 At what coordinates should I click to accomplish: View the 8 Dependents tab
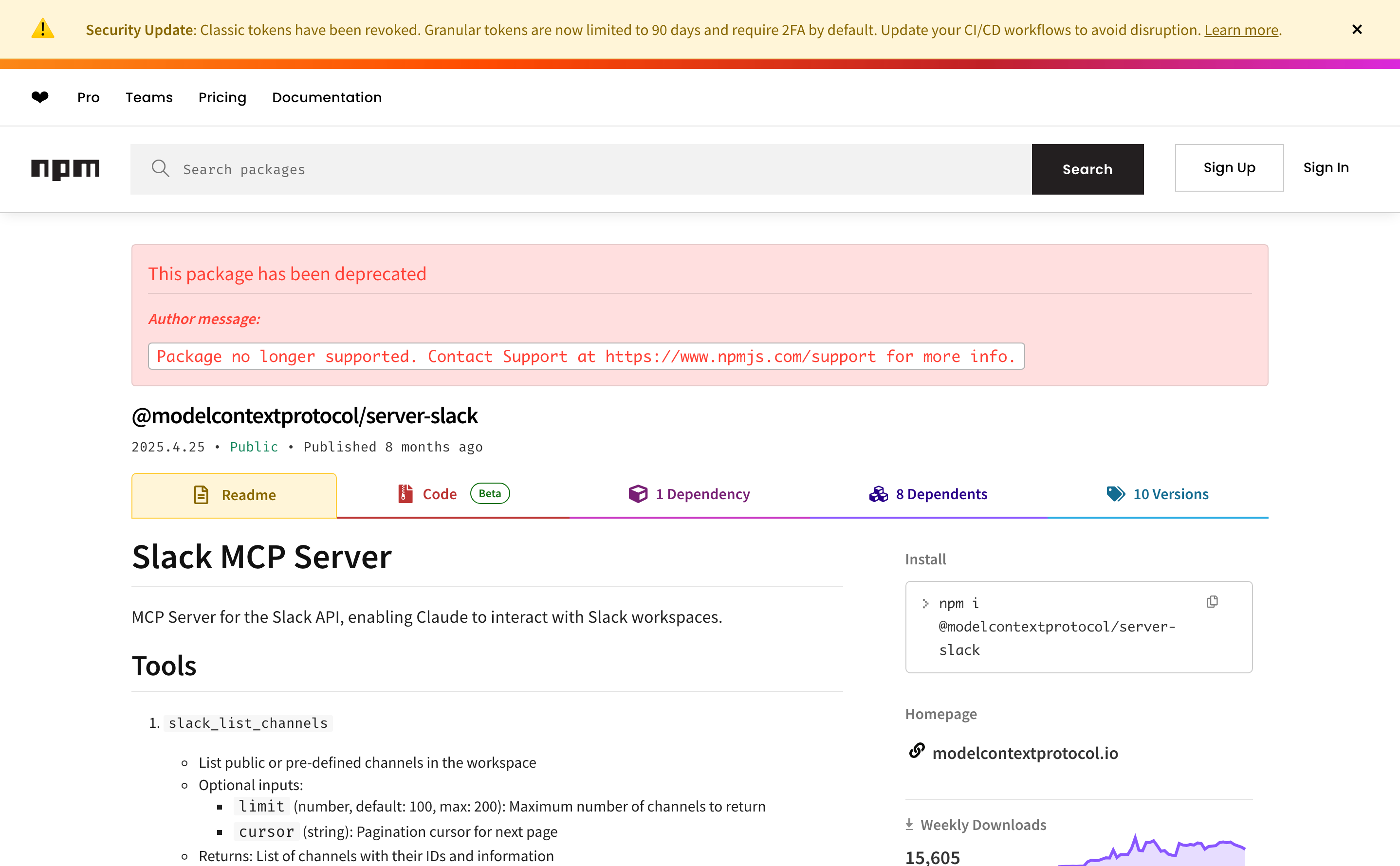point(928,494)
